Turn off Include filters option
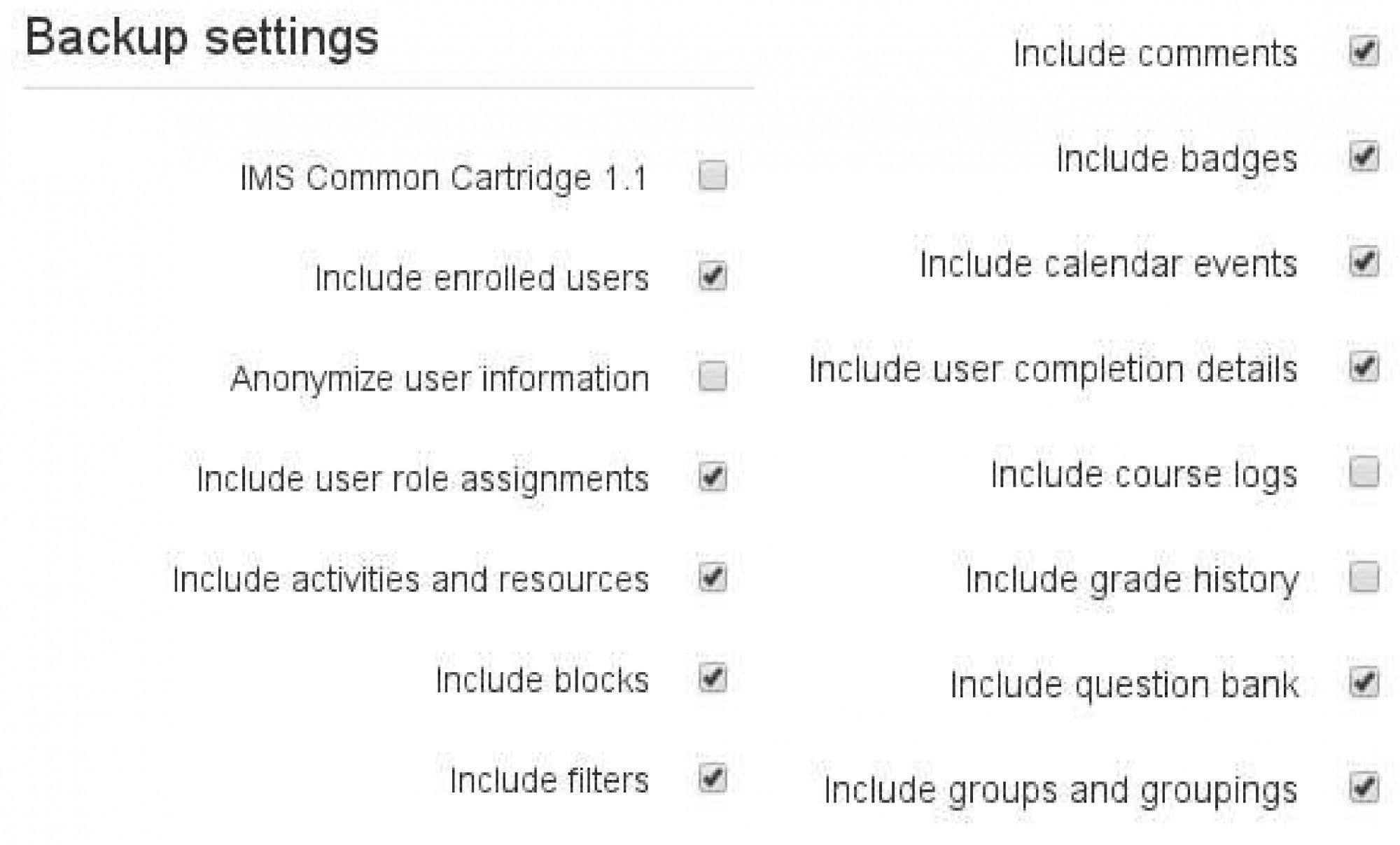1400x845 pixels. [x=713, y=778]
